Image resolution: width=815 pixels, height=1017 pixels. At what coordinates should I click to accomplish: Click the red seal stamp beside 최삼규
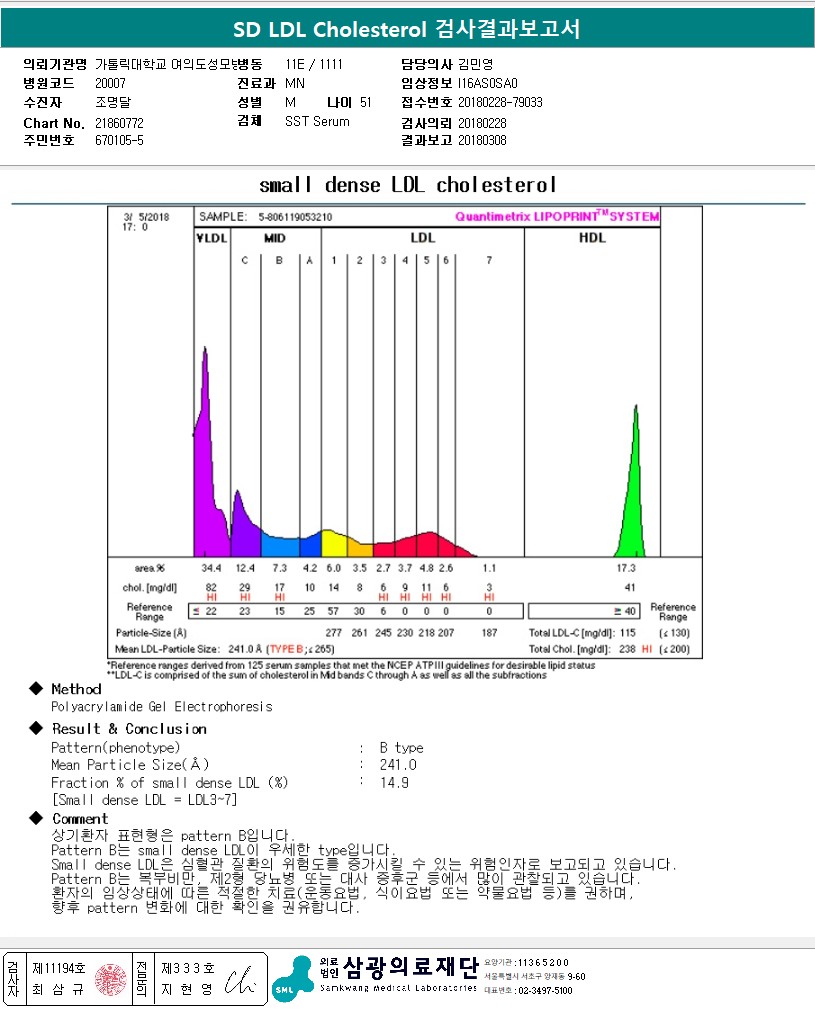pyautogui.click(x=111, y=979)
